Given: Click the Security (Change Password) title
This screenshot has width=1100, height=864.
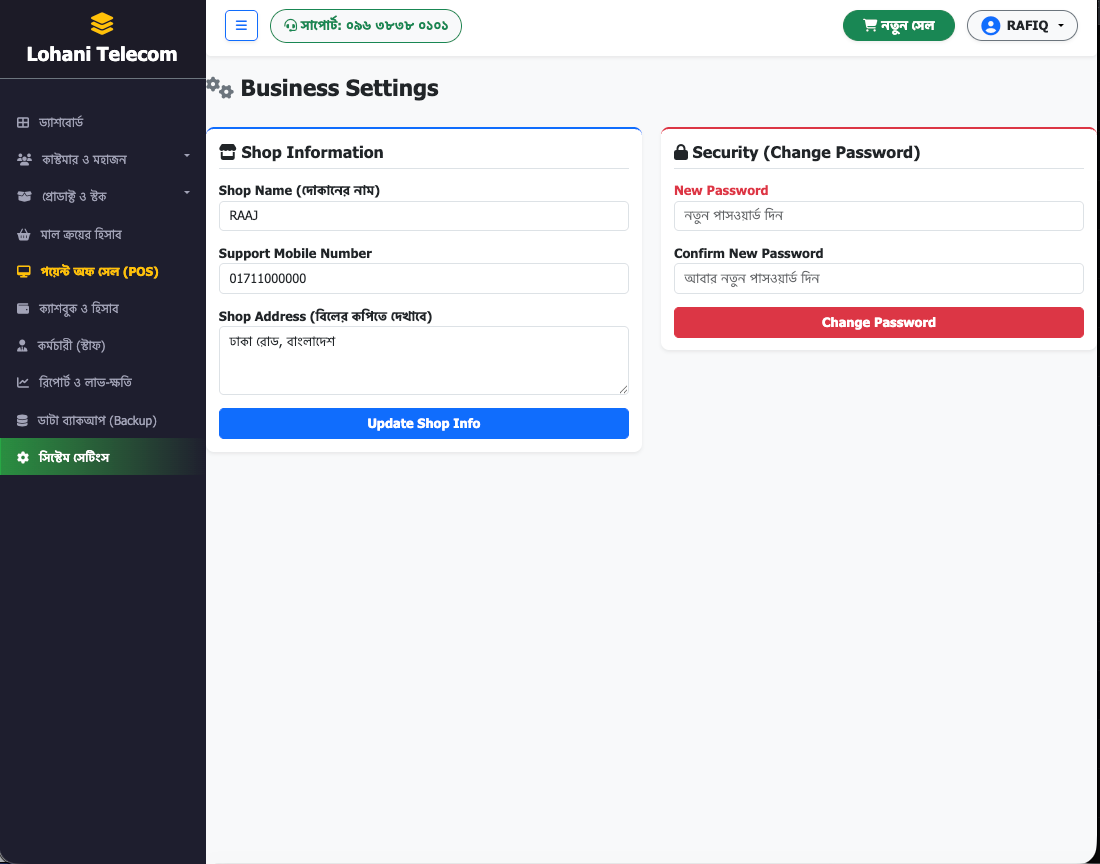Looking at the screenshot, I should click(806, 152).
